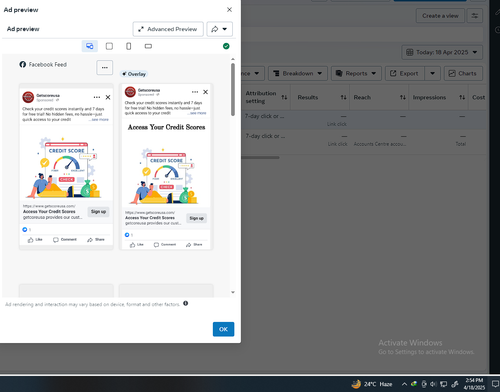Image resolution: width=500 pixels, height=392 pixels.
Task: Open Windows notification center icon
Action: 495,384
